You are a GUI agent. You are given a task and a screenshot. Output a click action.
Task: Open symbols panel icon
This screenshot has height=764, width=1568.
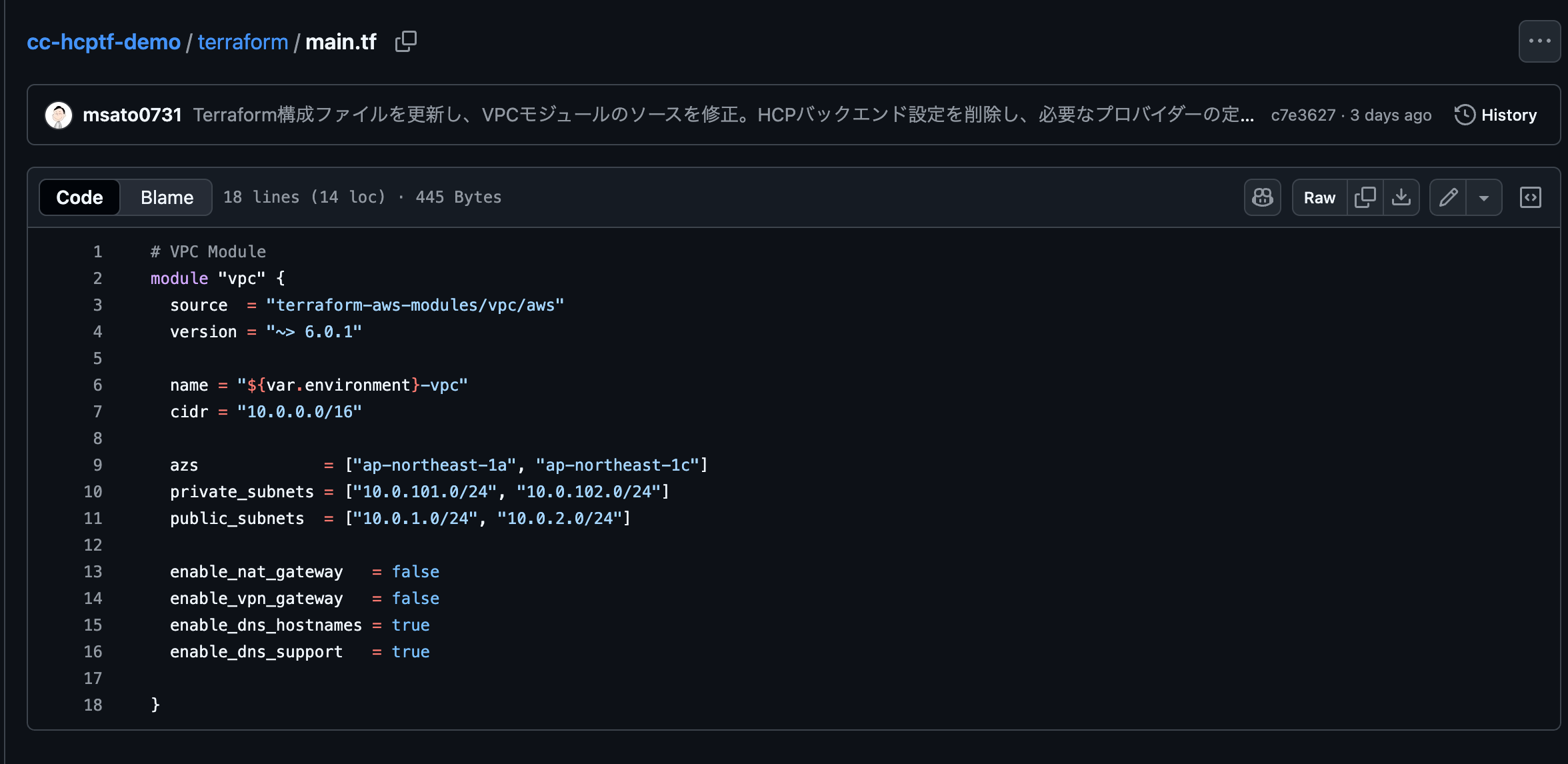click(x=1530, y=197)
